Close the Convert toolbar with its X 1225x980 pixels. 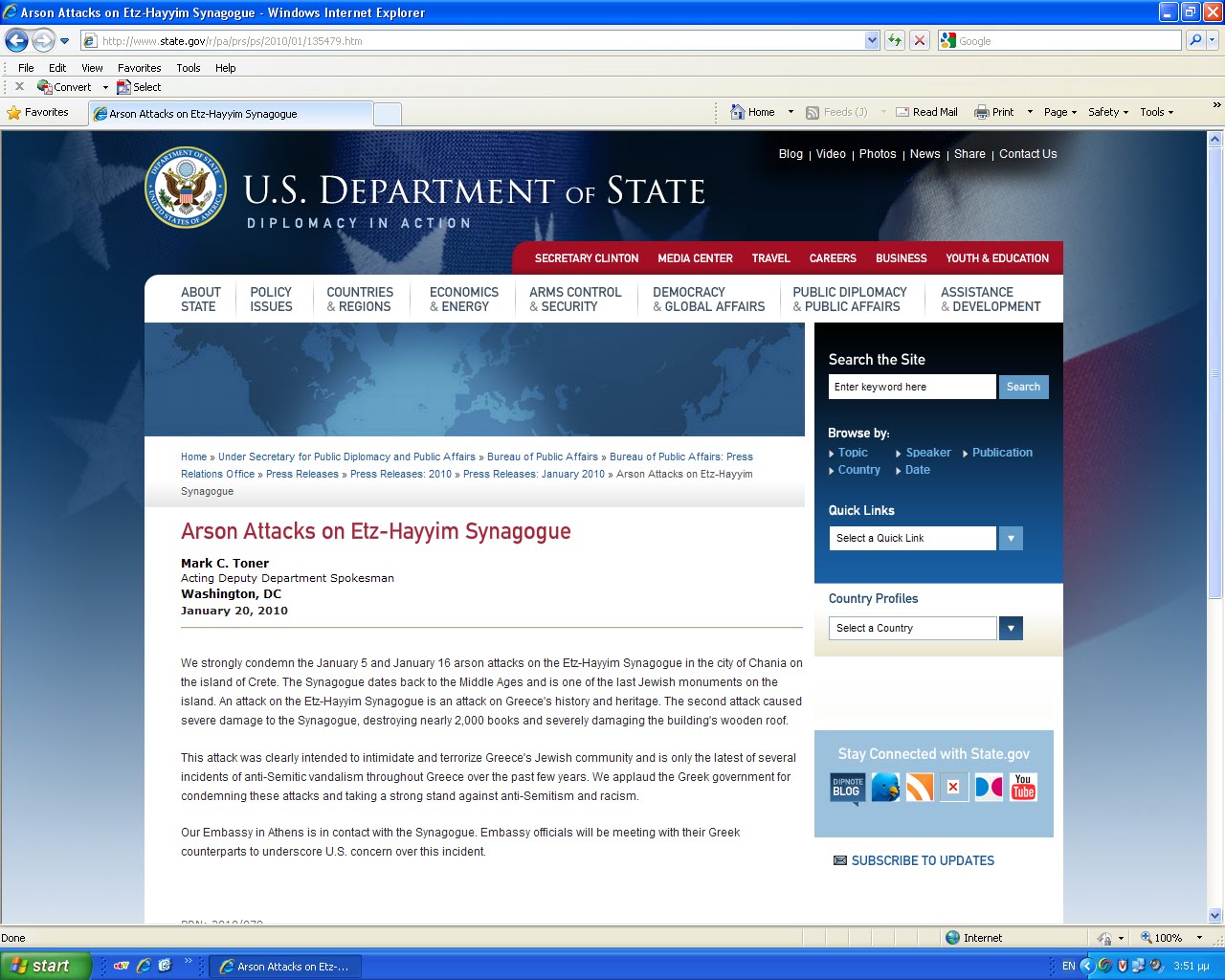[x=19, y=86]
